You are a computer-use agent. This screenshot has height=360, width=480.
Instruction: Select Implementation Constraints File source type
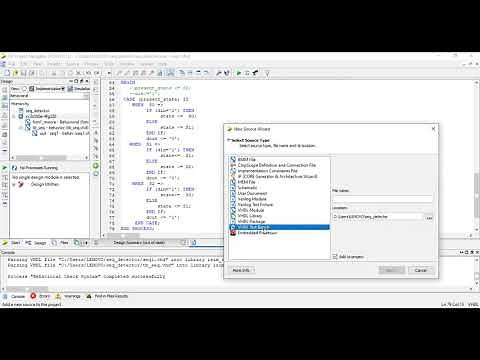(267, 171)
